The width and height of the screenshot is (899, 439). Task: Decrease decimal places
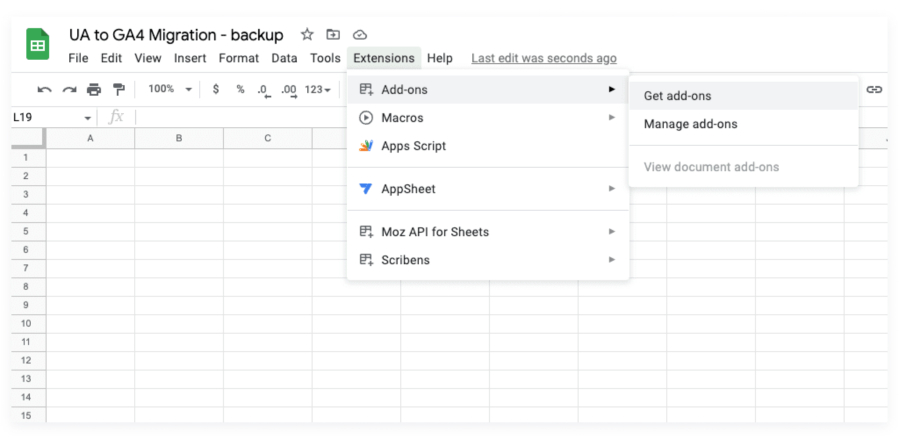pos(263,91)
